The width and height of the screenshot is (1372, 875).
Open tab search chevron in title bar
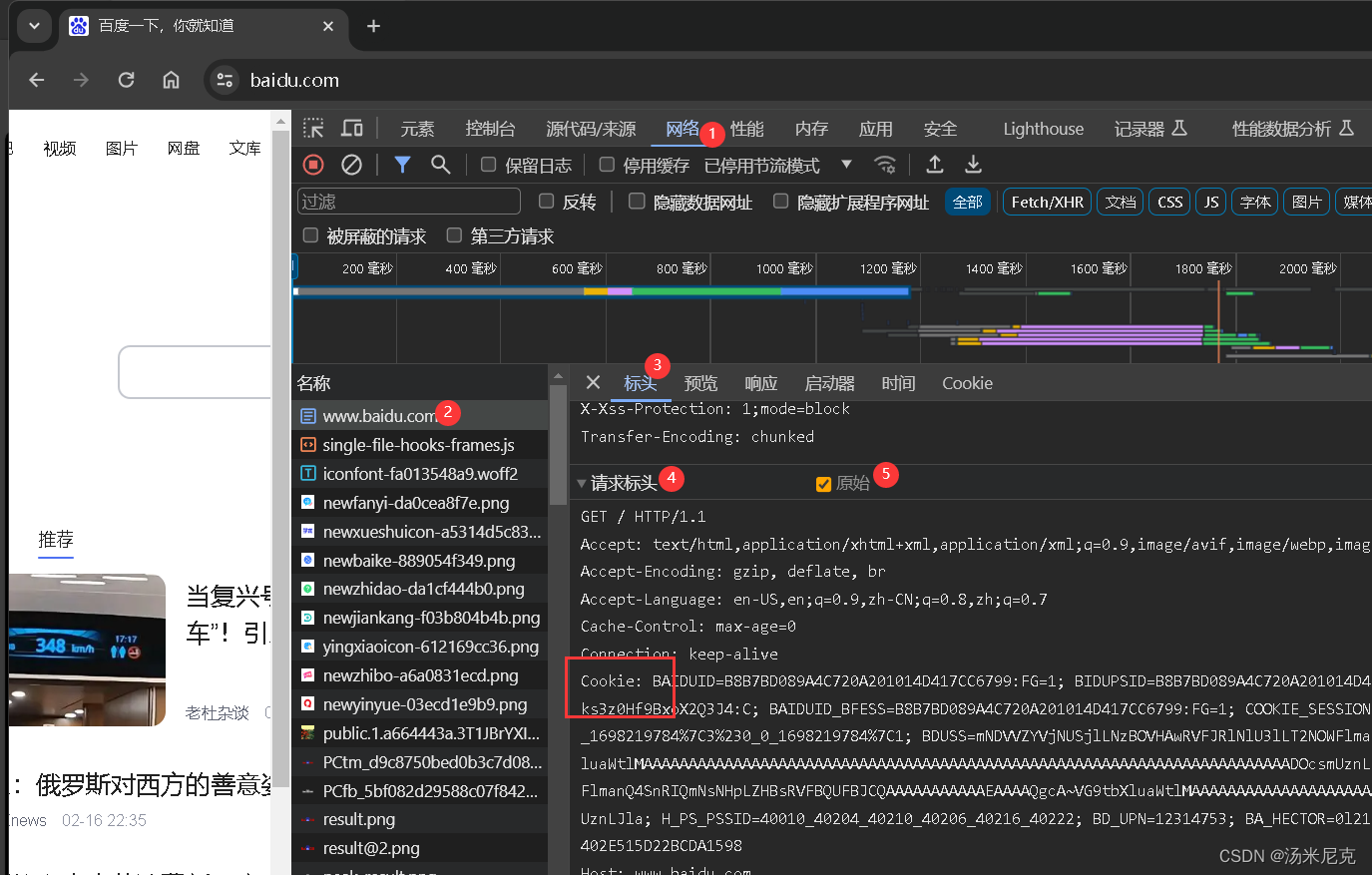point(34,26)
